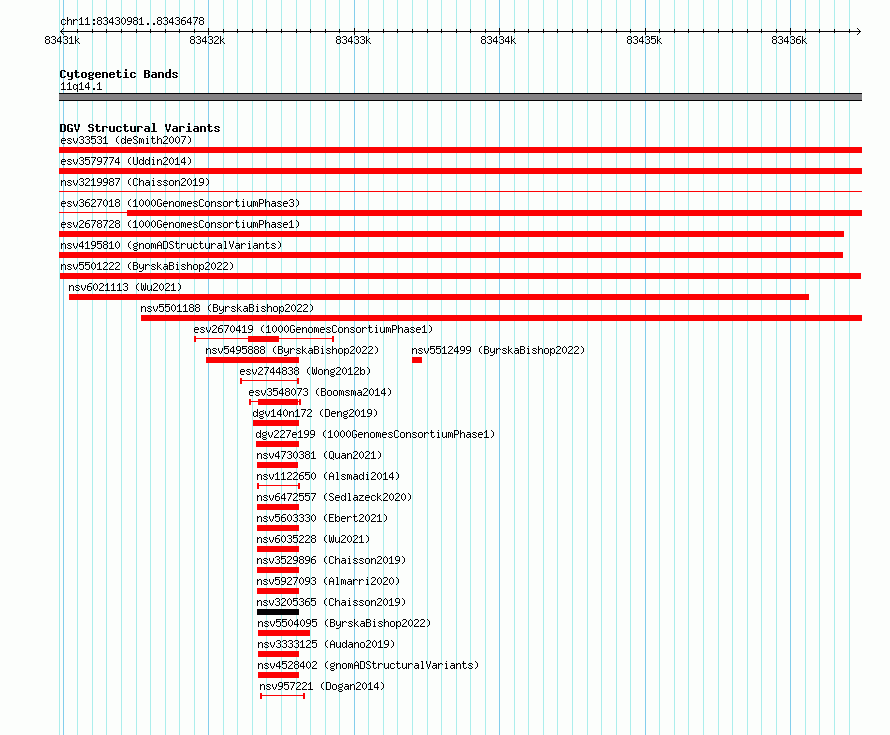
Task: Select esv2670419 (1000GenomesConsortiumPhase1) label
Action: click(x=313, y=329)
